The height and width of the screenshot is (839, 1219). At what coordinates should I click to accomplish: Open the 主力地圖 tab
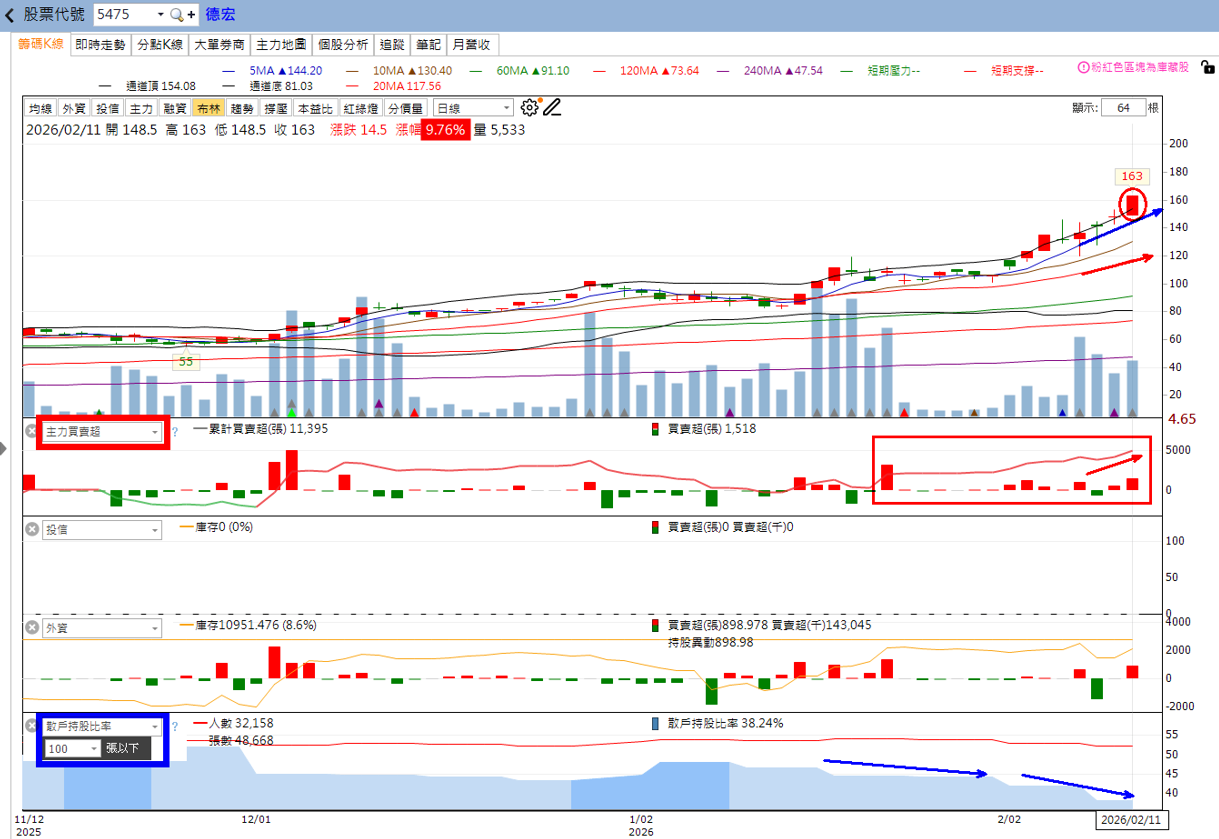[281, 45]
